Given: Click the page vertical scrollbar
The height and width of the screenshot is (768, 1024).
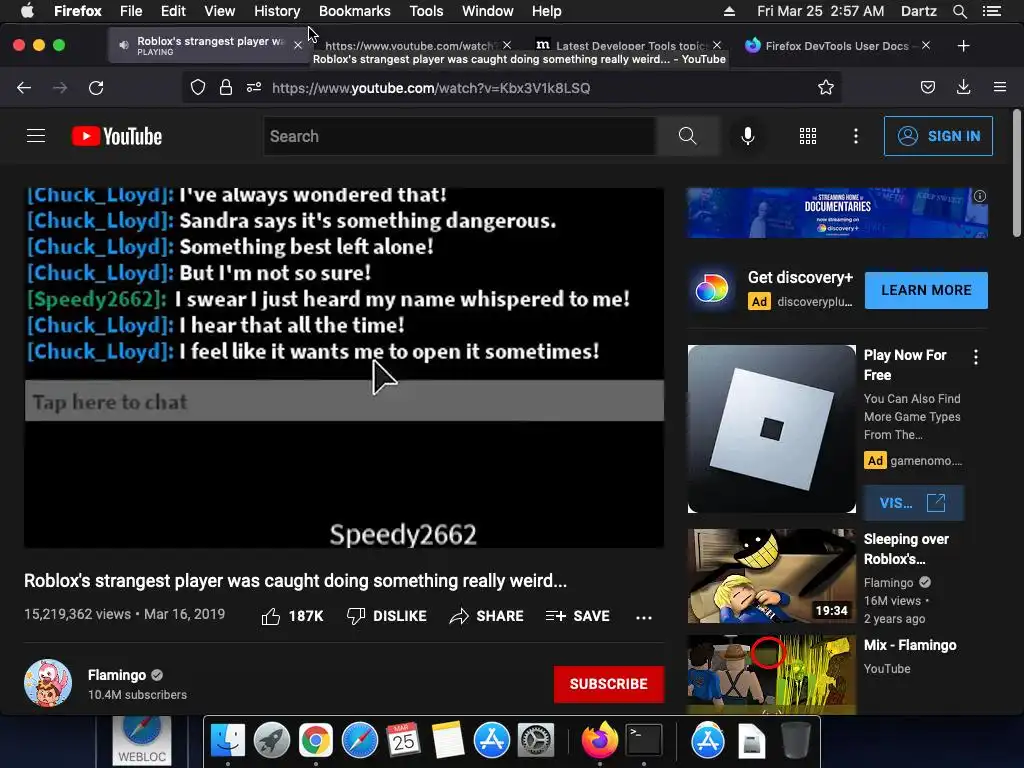Looking at the screenshot, I should click(1016, 173).
